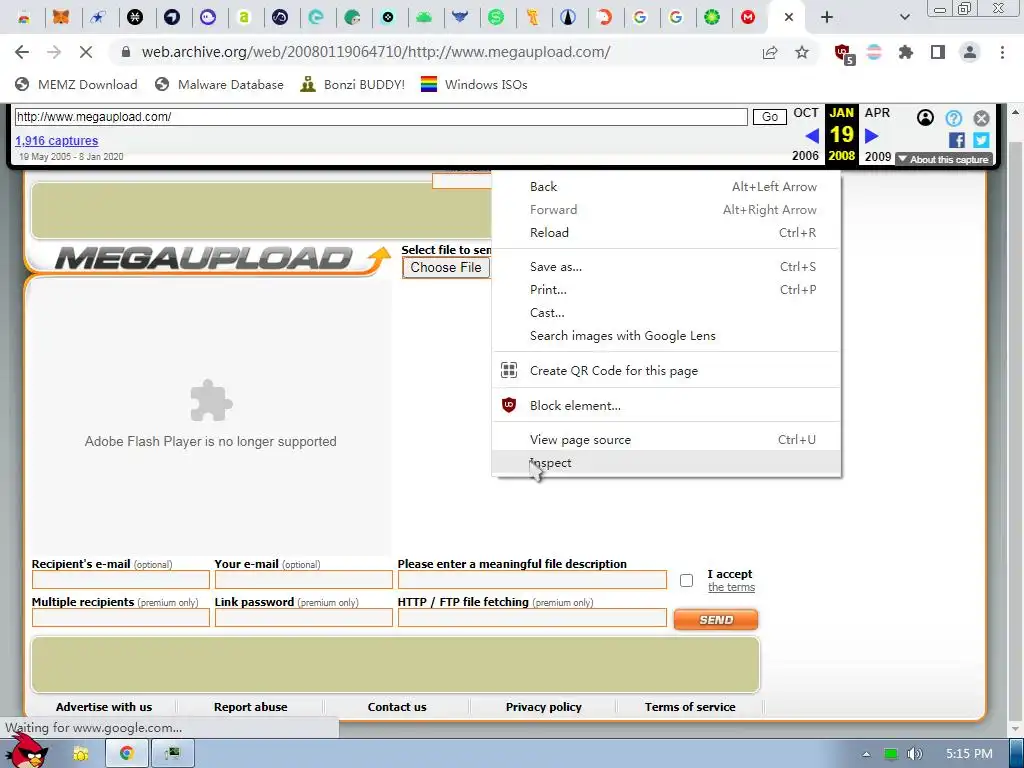Click the Your e-mail field
1024x768 pixels.
304,580
